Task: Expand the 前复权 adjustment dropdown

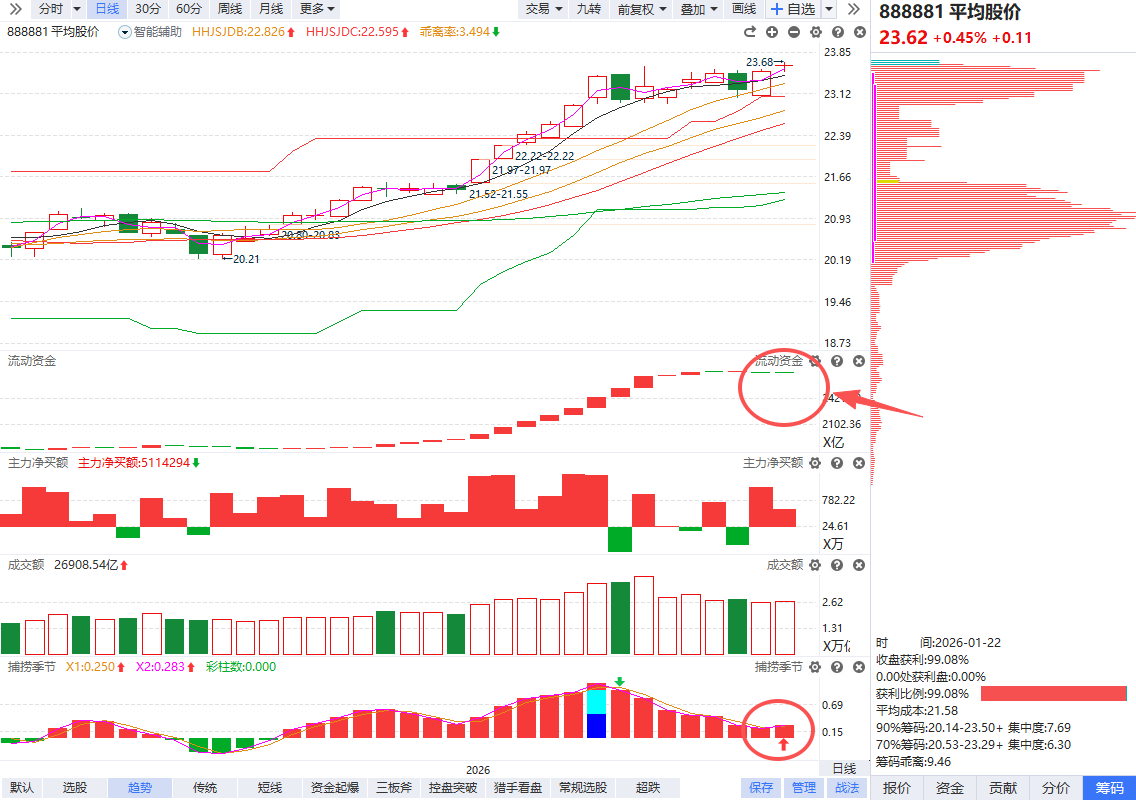Action: (x=641, y=9)
